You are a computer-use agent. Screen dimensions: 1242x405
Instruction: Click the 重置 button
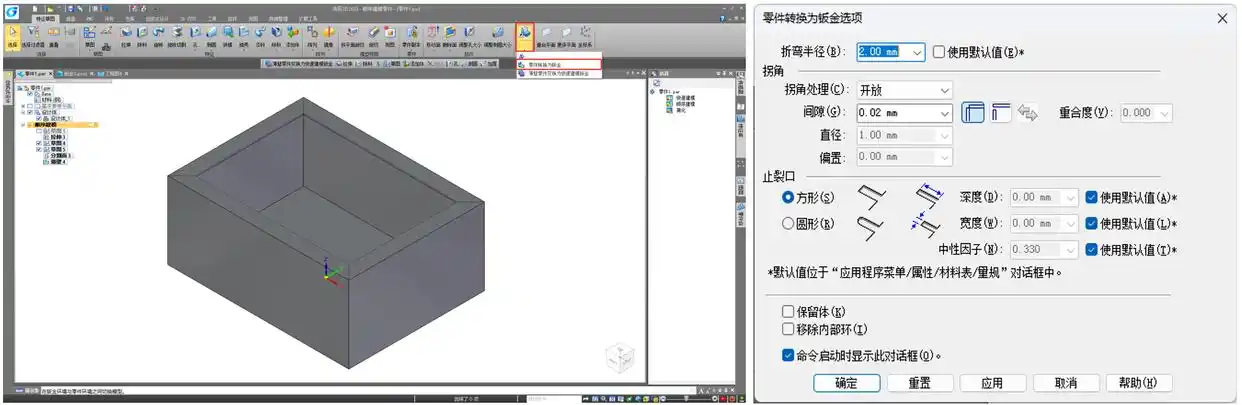(919, 383)
